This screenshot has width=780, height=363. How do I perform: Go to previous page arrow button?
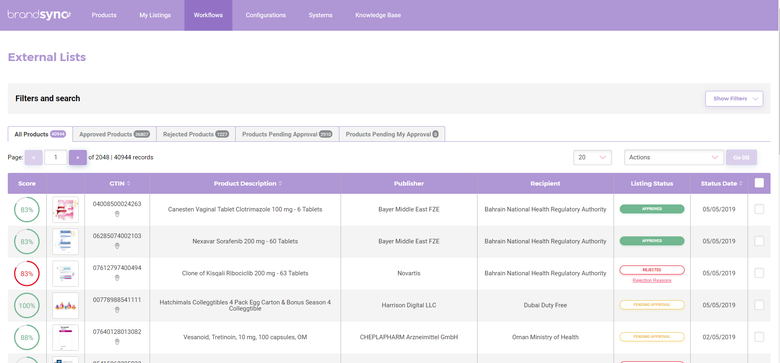pyautogui.click(x=33, y=157)
